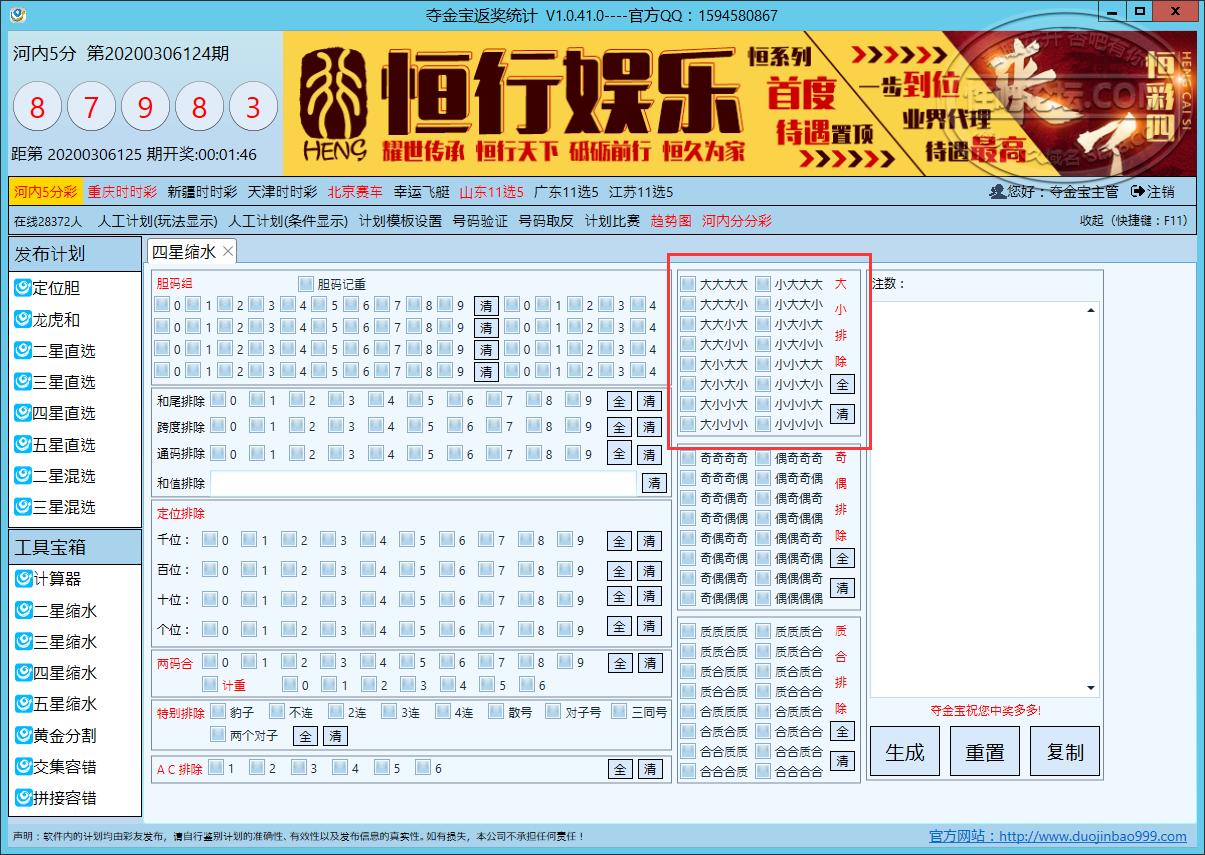Clear the 跨度排除 row selections
Image resolution: width=1205 pixels, height=855 pixels.
(650, 428)
